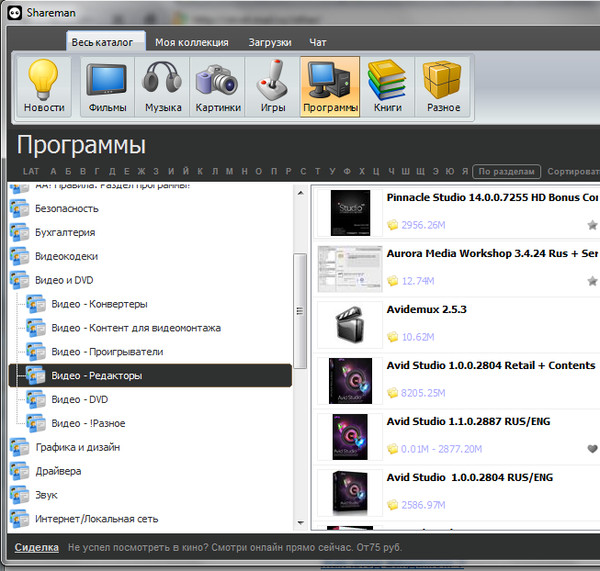Click the Shareman app logo icon
Viewport: 600px width, 571px height.
pyautogui.click(x=15, y=13)
